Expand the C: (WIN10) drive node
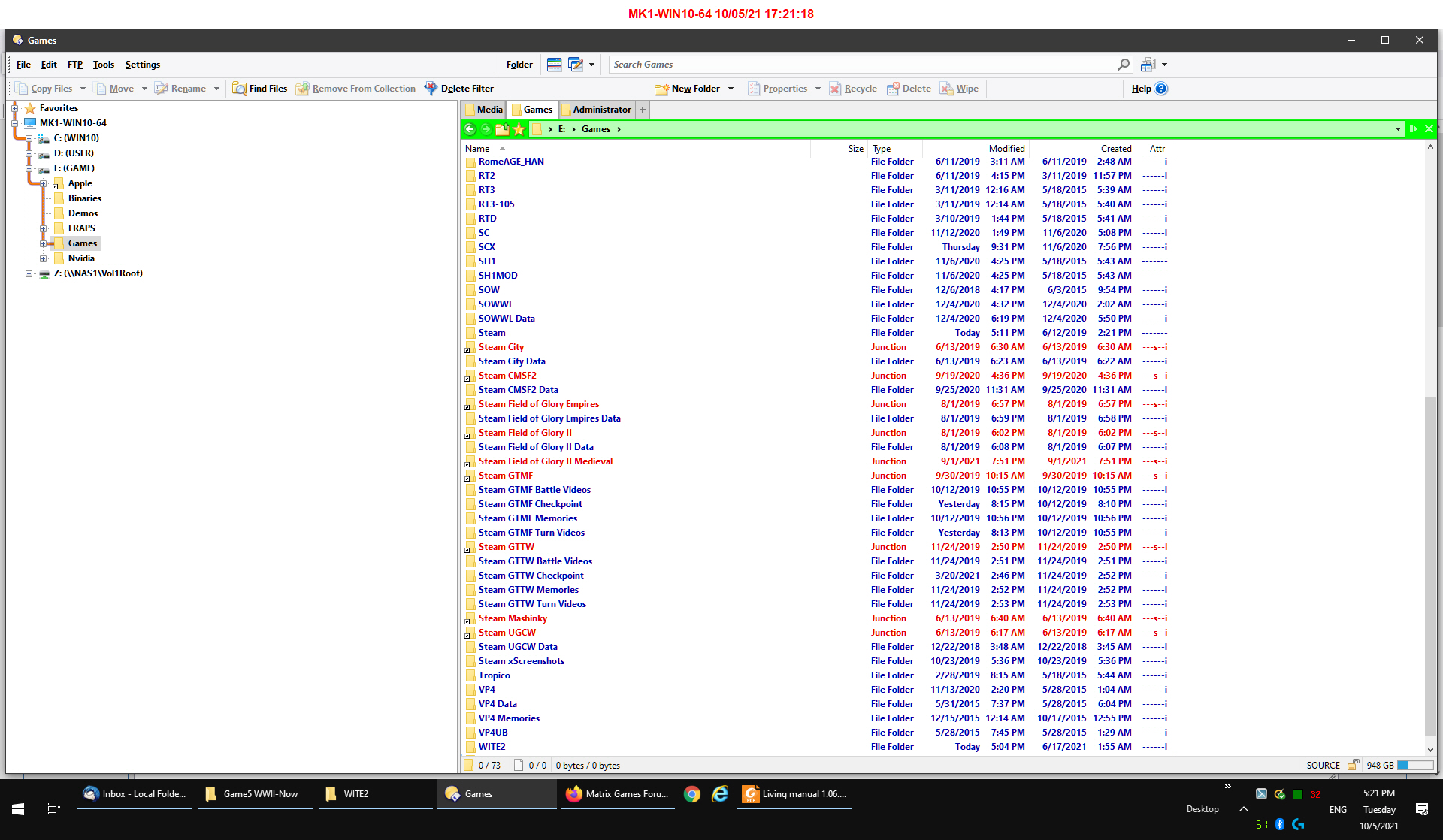The image size is (1443, 840). coord(29,138)
